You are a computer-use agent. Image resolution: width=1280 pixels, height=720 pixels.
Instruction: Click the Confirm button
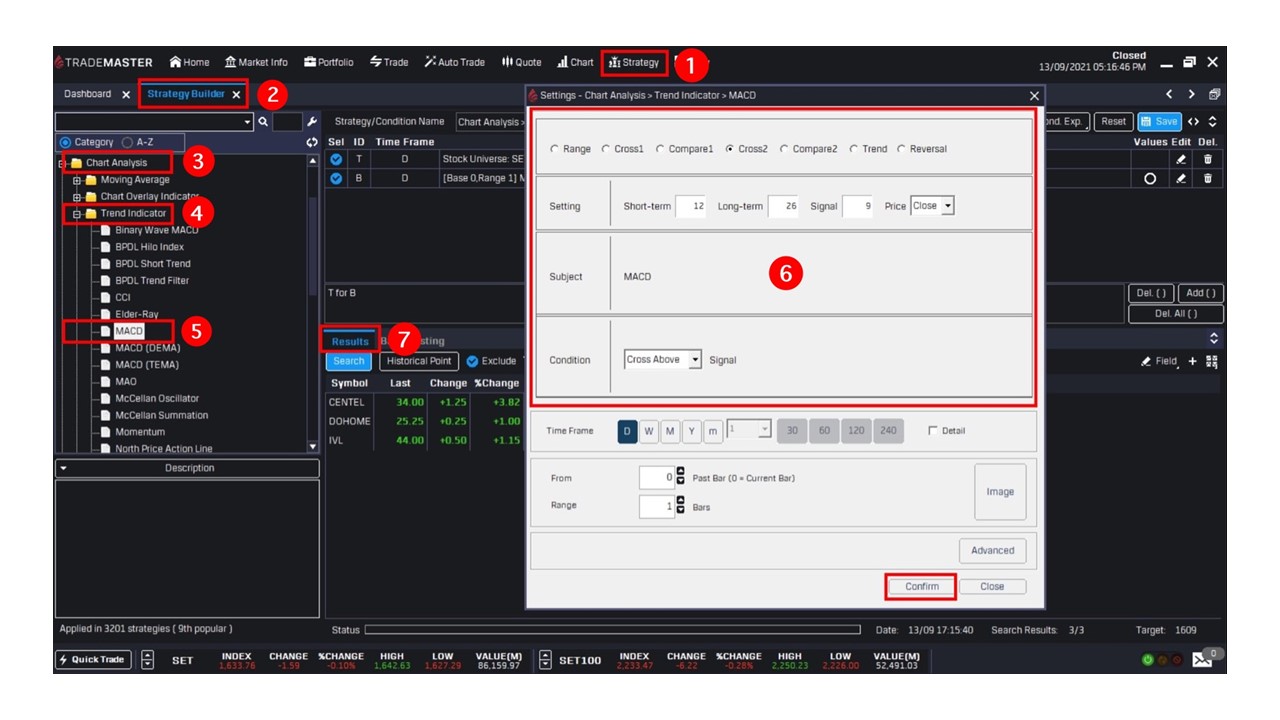click(921, 587)
